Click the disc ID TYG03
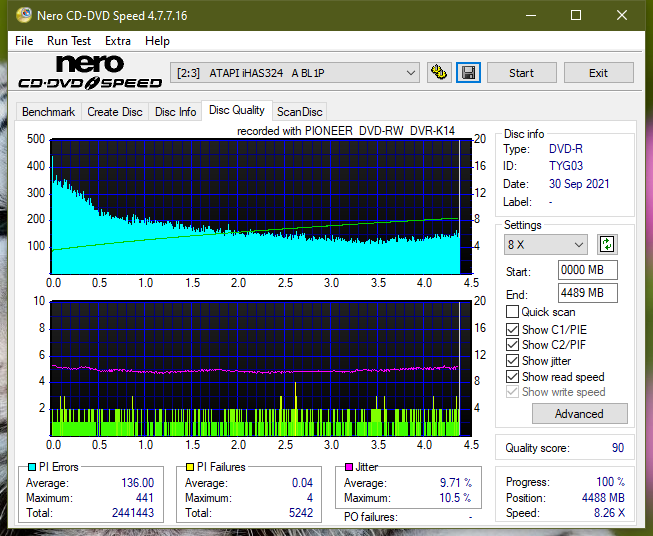Screen dimensions: 653x536 [x=566, y=166]
